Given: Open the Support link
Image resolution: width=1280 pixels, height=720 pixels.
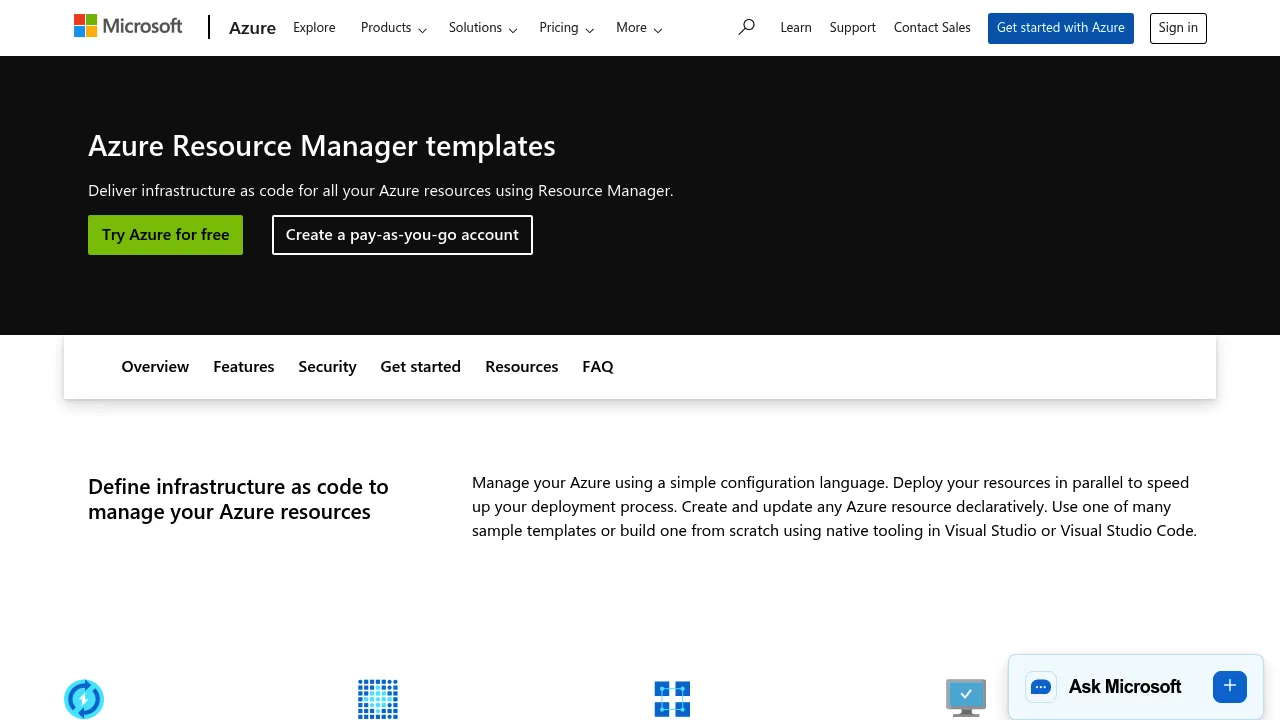Looking at the screenshot, I should pyautogui.click(x=853, y=28).
